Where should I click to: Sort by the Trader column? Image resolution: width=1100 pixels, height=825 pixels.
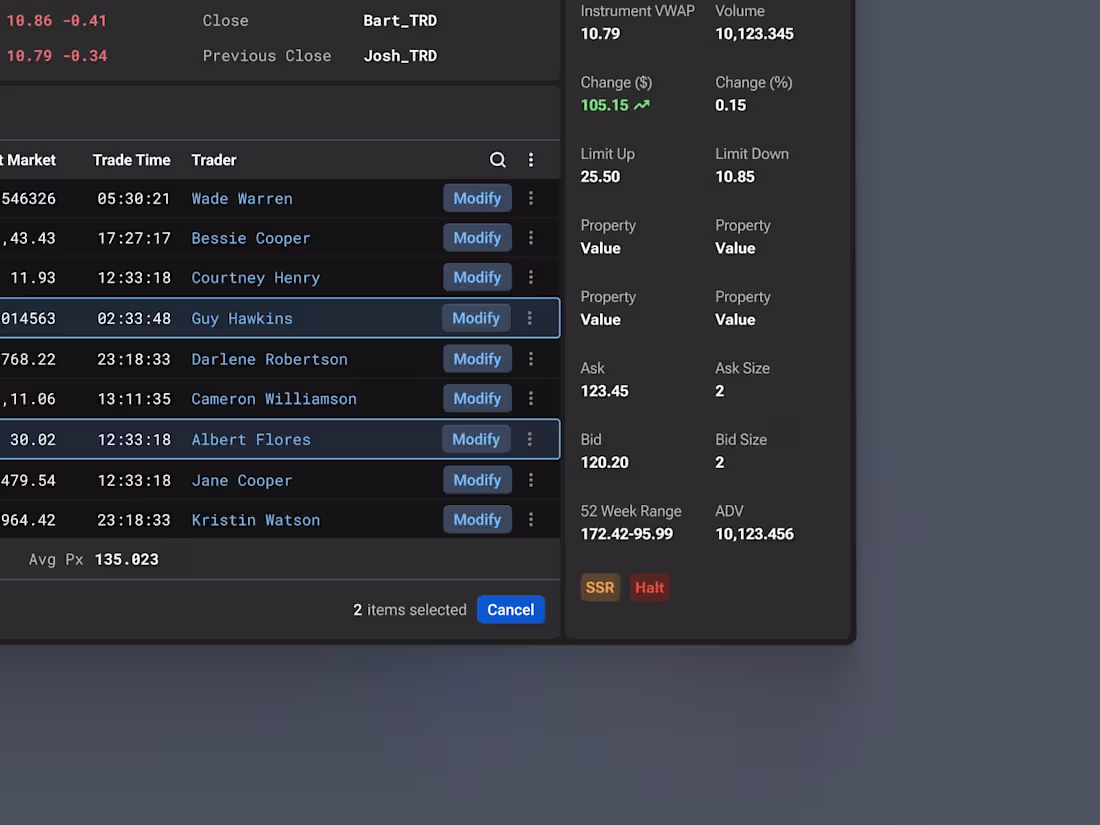(213, 159)
